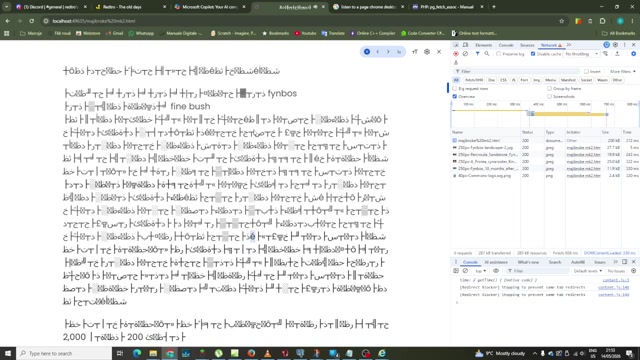Screen dimensions: 640x360
Task: Tick the Invert filter checkbox
Action: [586, 71]
